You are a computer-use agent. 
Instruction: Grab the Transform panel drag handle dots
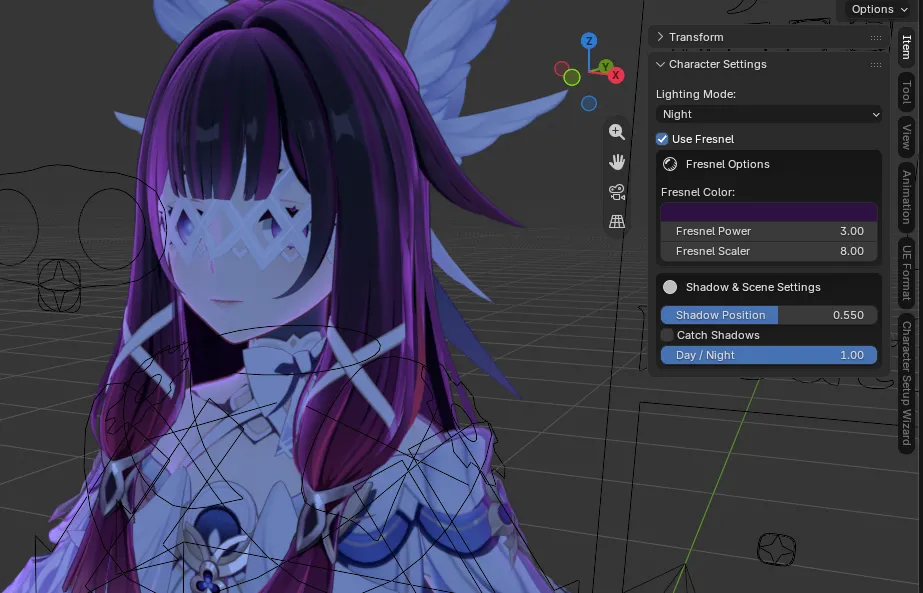[875, 38]
